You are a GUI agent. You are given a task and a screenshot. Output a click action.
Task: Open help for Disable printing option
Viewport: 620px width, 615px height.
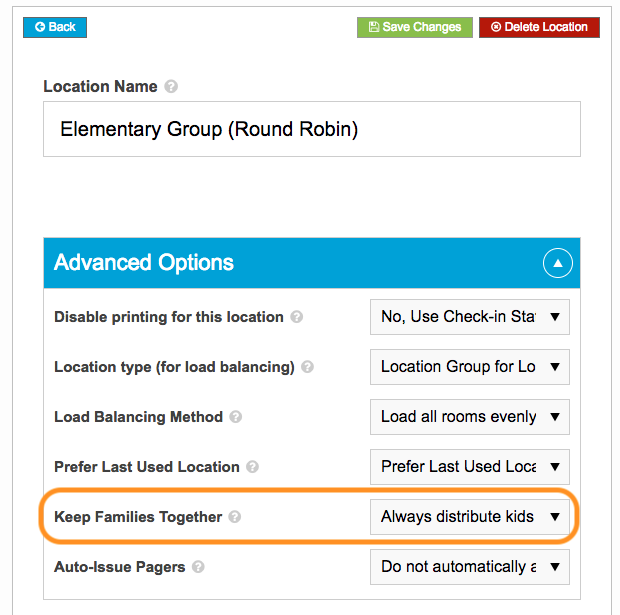pos(297,317)
